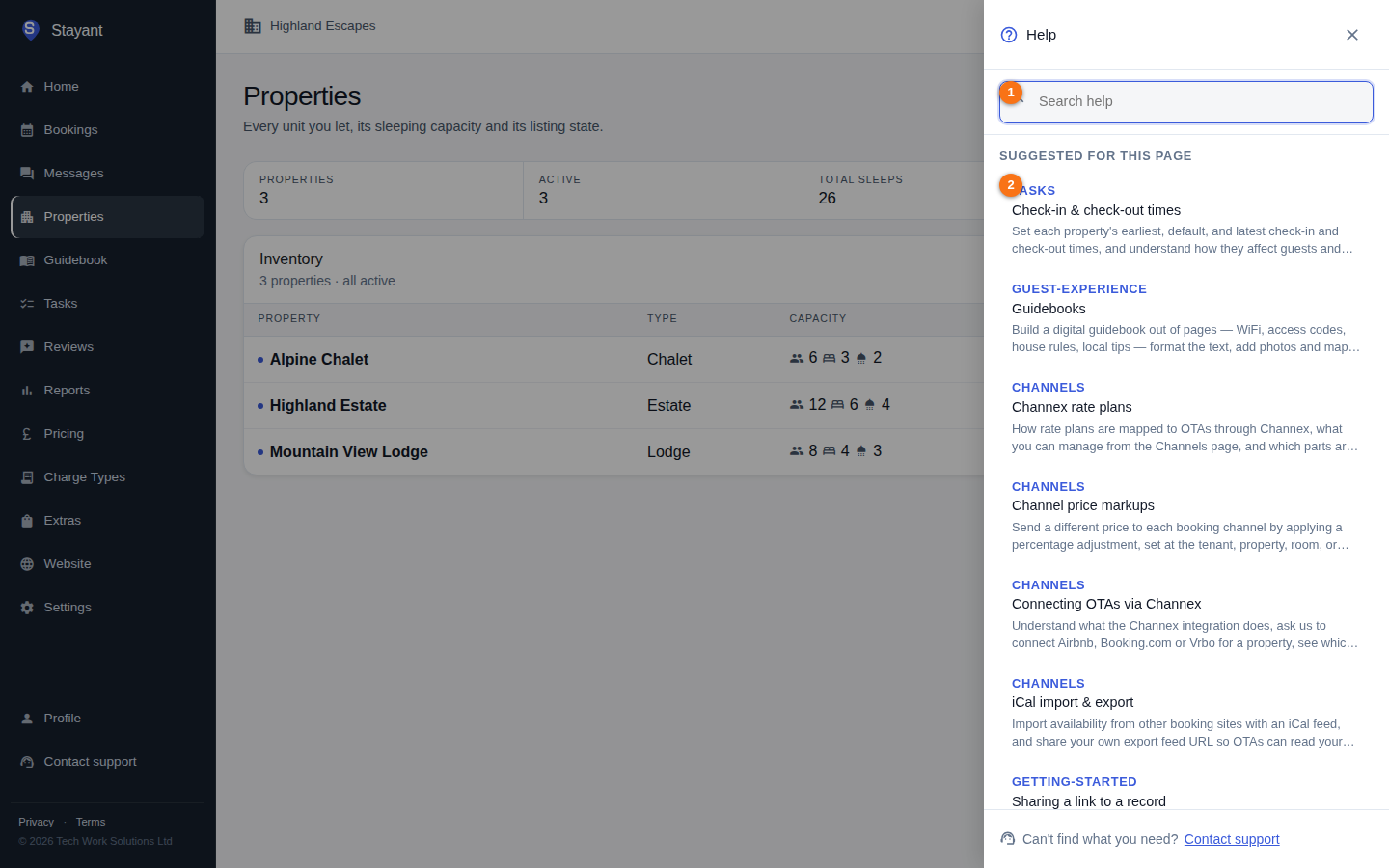Click the Extras bag icon
Screen dimensions: 1389x868
click(27, 521)
